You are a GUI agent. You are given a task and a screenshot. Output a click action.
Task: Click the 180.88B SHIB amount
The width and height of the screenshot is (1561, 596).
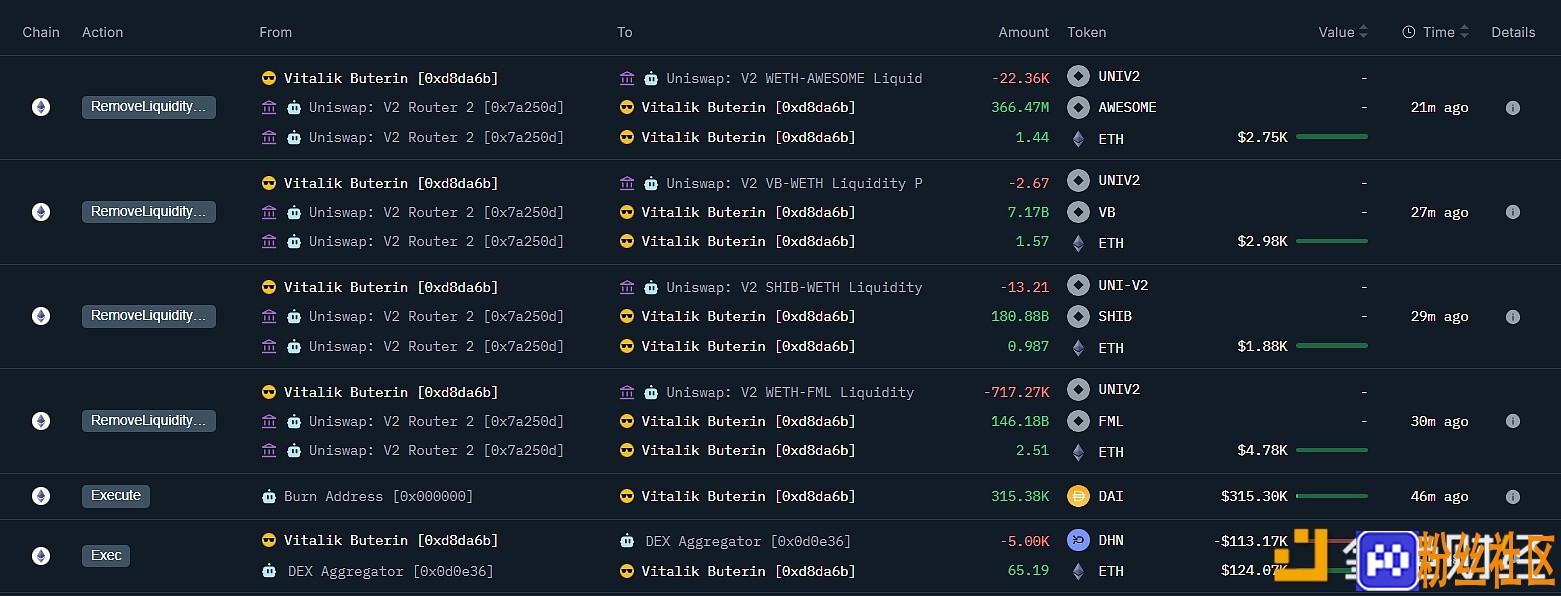1020,316
